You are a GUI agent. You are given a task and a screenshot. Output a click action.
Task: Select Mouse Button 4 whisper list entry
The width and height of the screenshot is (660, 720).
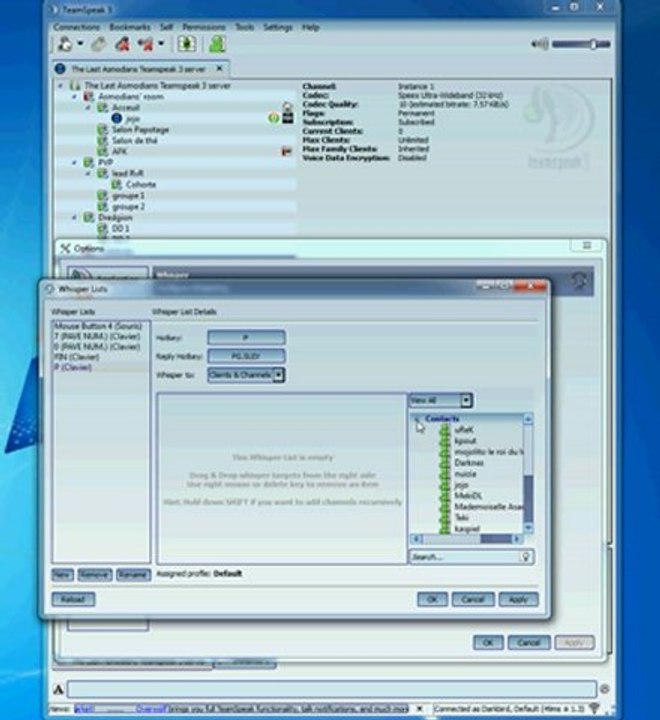pyautogui.click(x=98, y=326)
